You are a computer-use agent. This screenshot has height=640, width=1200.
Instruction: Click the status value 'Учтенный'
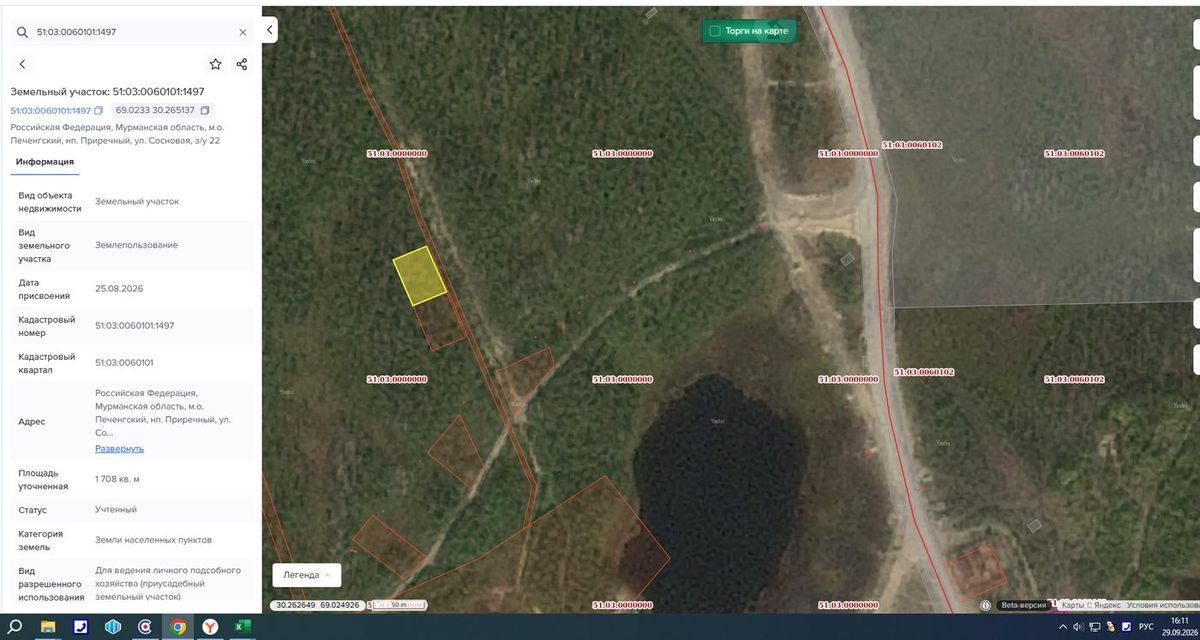[x=116, y=509]
